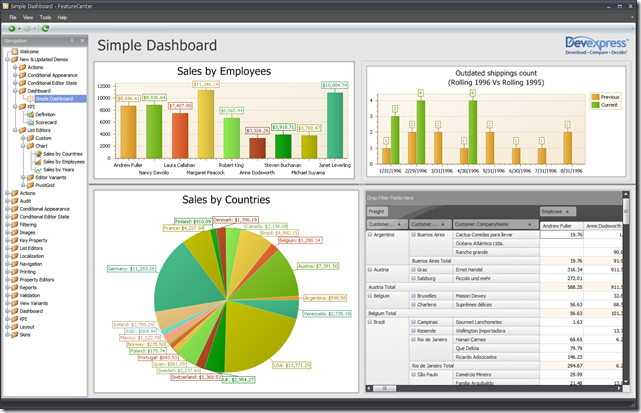Click the Simple Dashboard node's gear icon

click(x=30, y=99)
